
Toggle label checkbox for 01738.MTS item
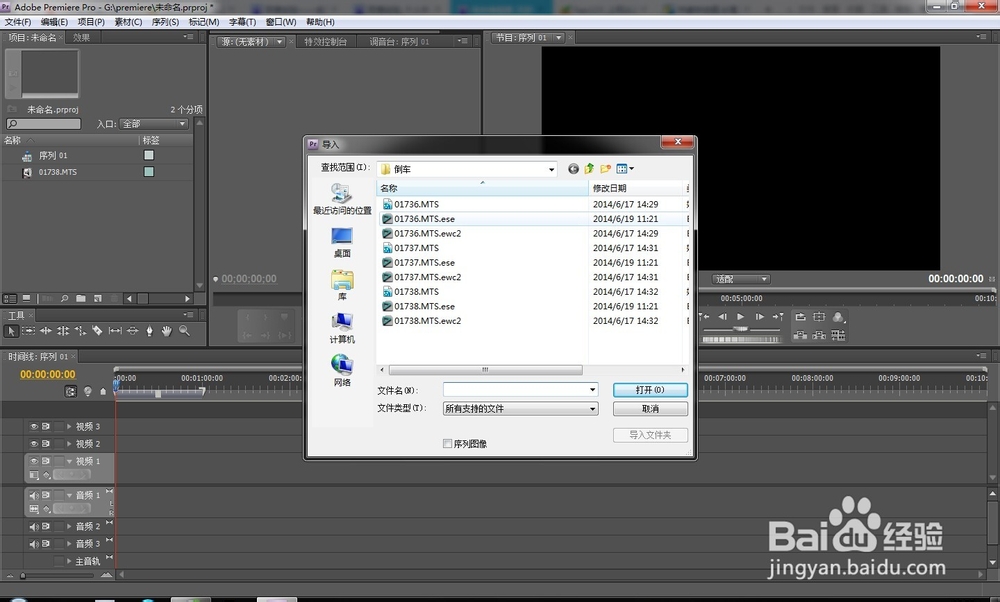pos(149,172)
